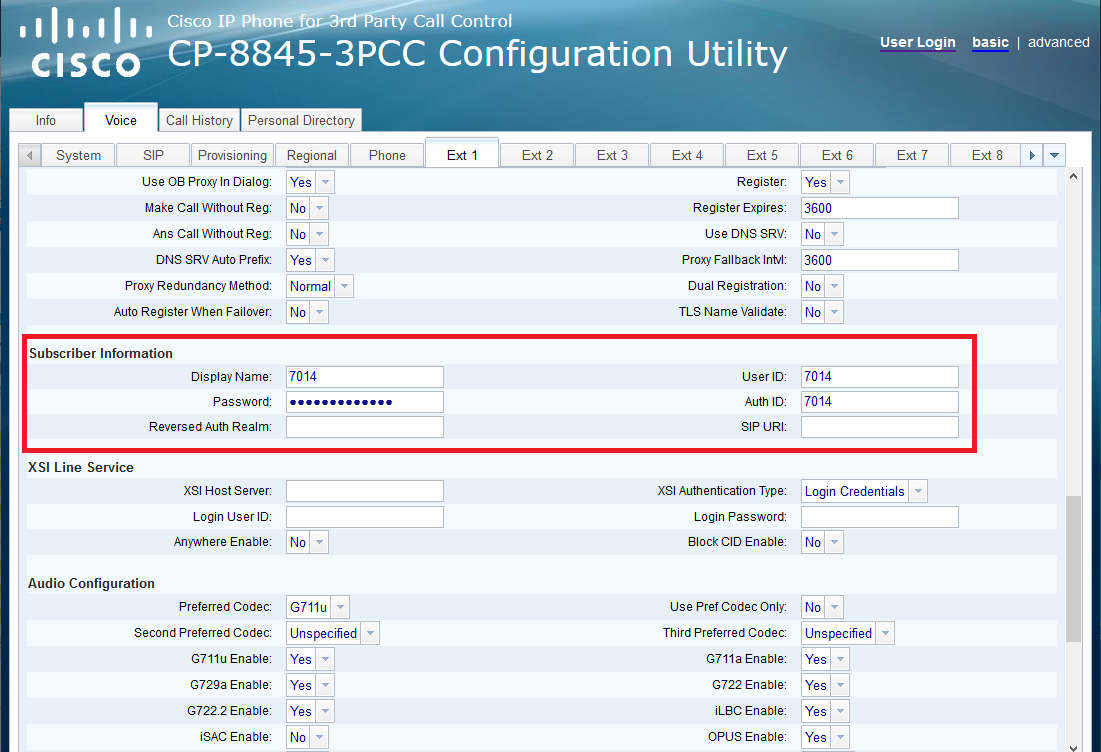Click the User Login link

point(917,42)
